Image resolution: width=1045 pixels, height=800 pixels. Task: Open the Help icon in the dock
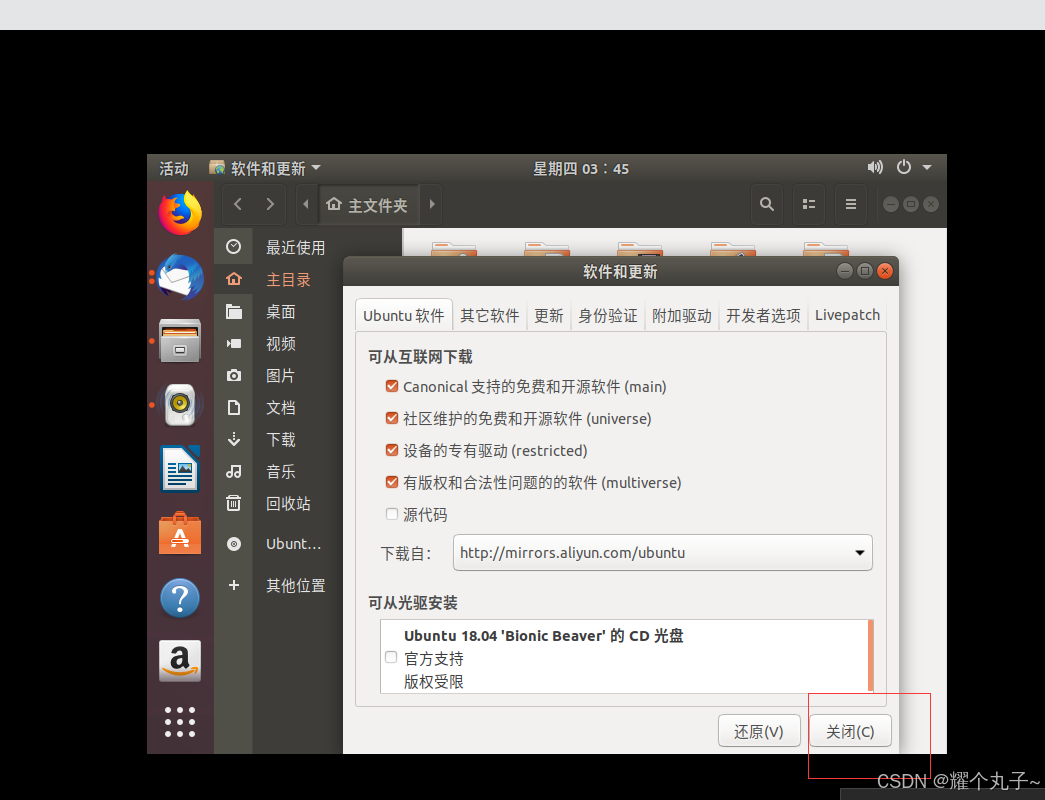(180, 598)
